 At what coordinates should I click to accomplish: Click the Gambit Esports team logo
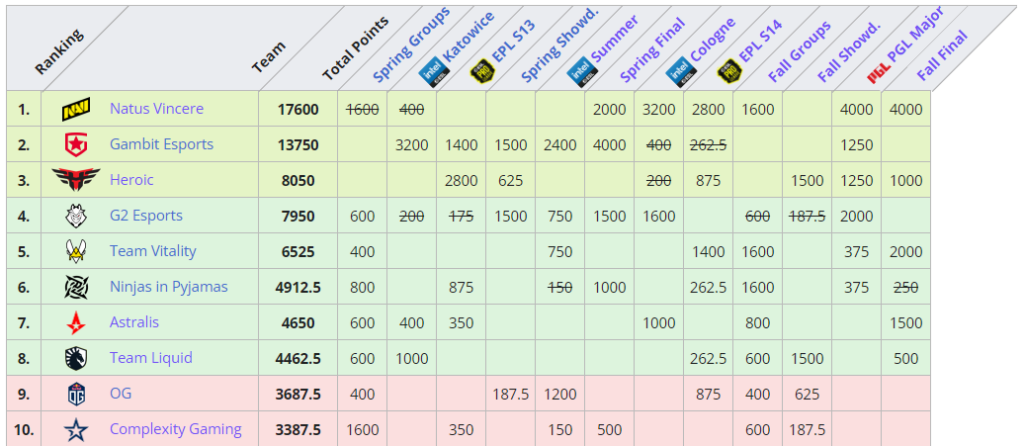coord(76,144)
